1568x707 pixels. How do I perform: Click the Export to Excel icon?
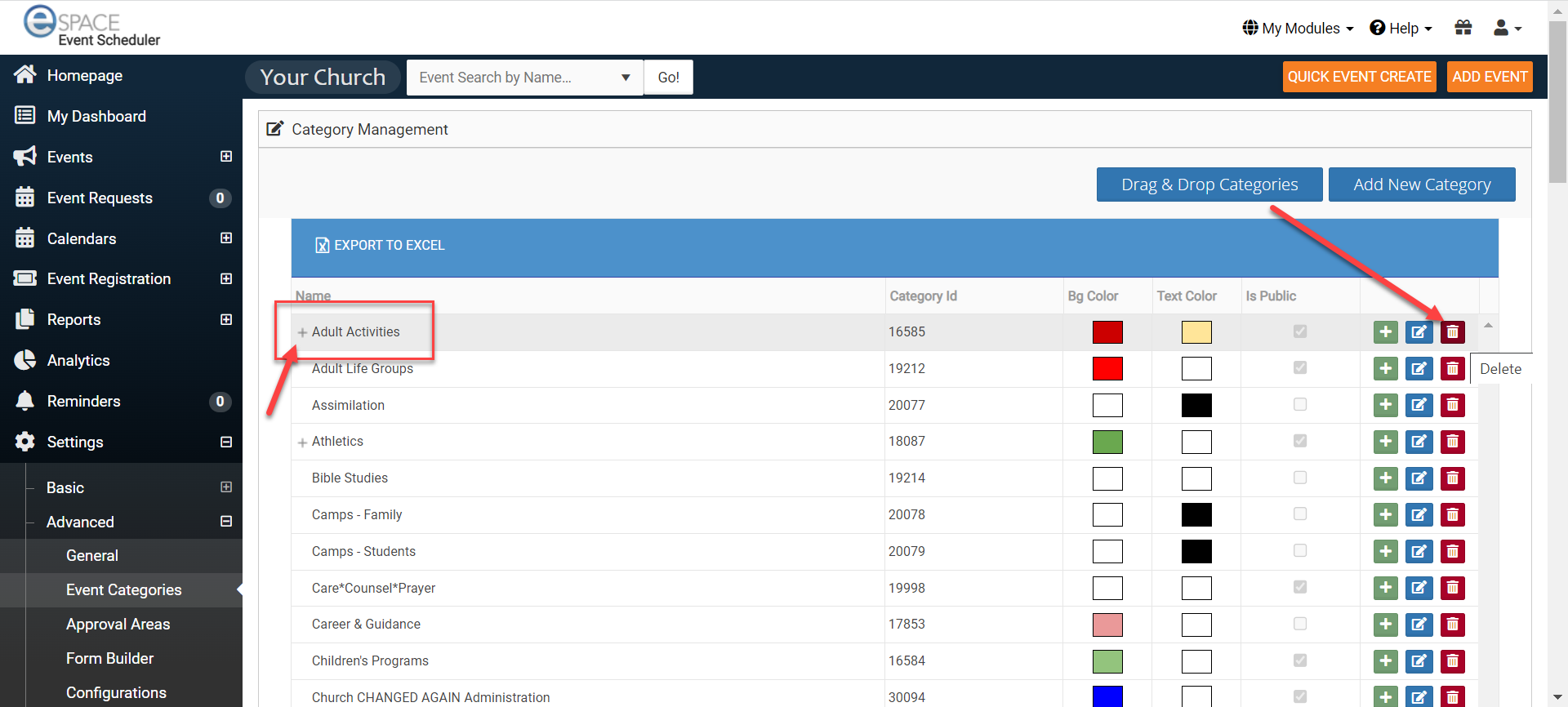tap(323, 245)
